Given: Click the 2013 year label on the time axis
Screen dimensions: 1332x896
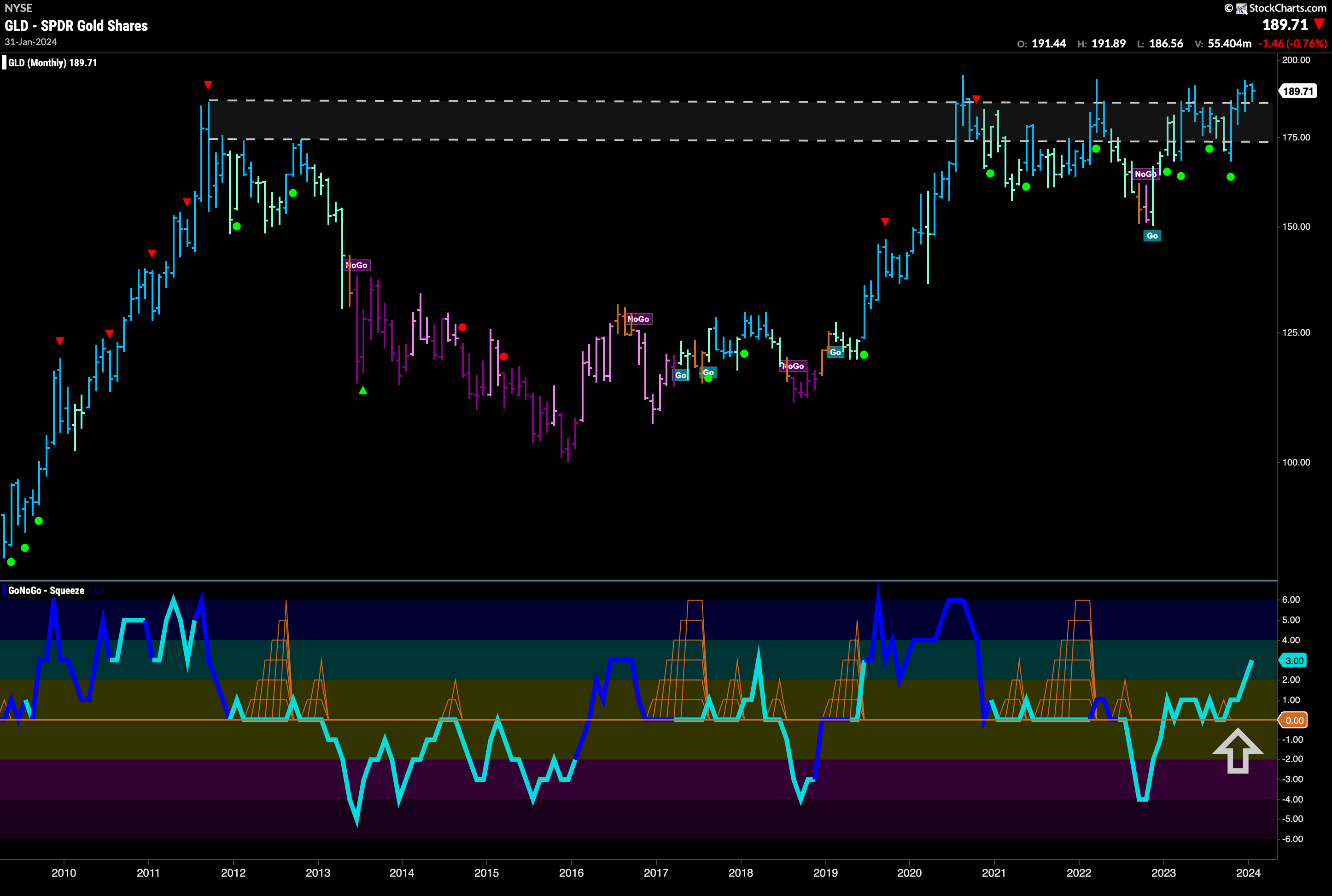Looking at the screenshot, I should click(x=317, y=873).
